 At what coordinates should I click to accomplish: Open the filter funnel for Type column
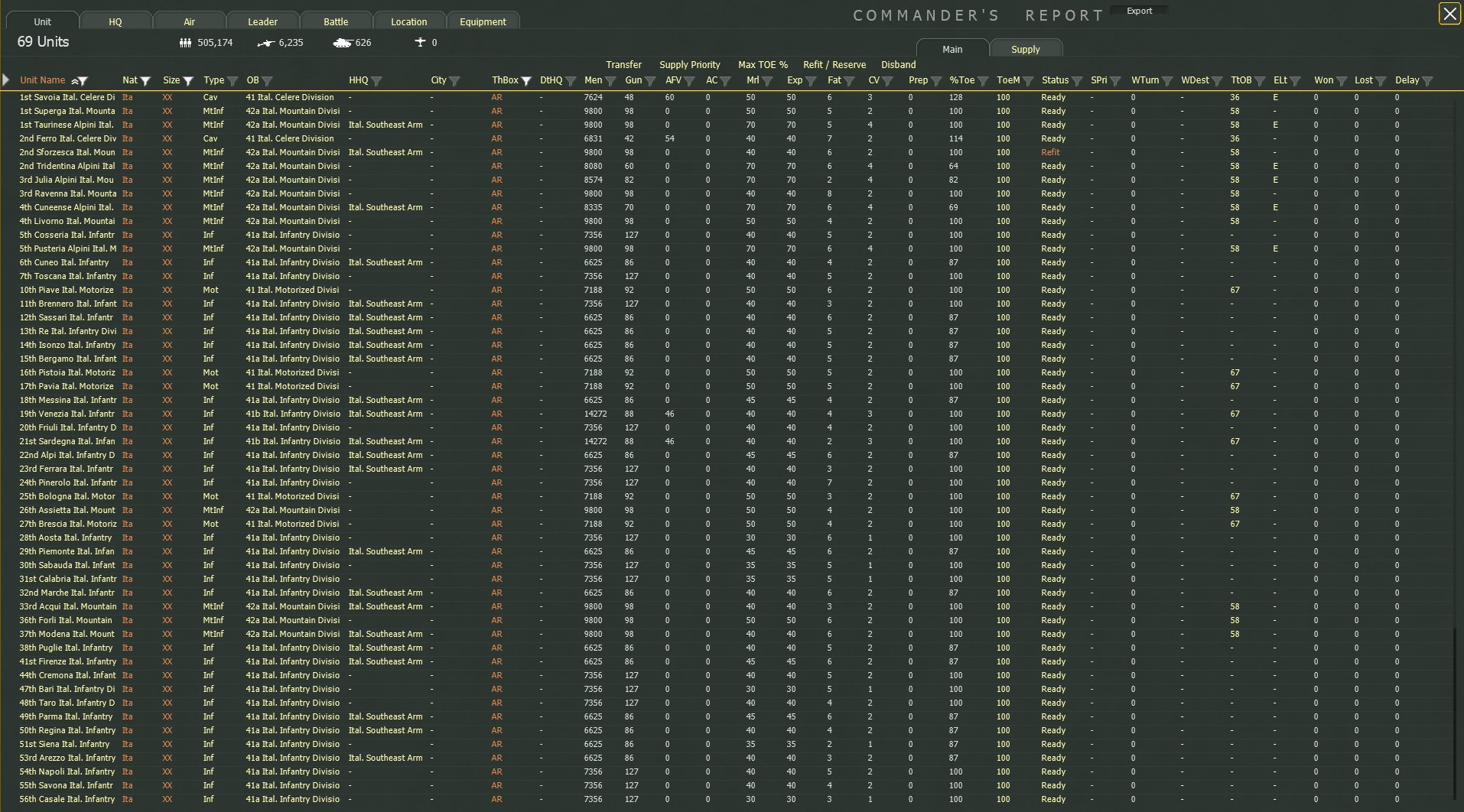pos(233,81)
